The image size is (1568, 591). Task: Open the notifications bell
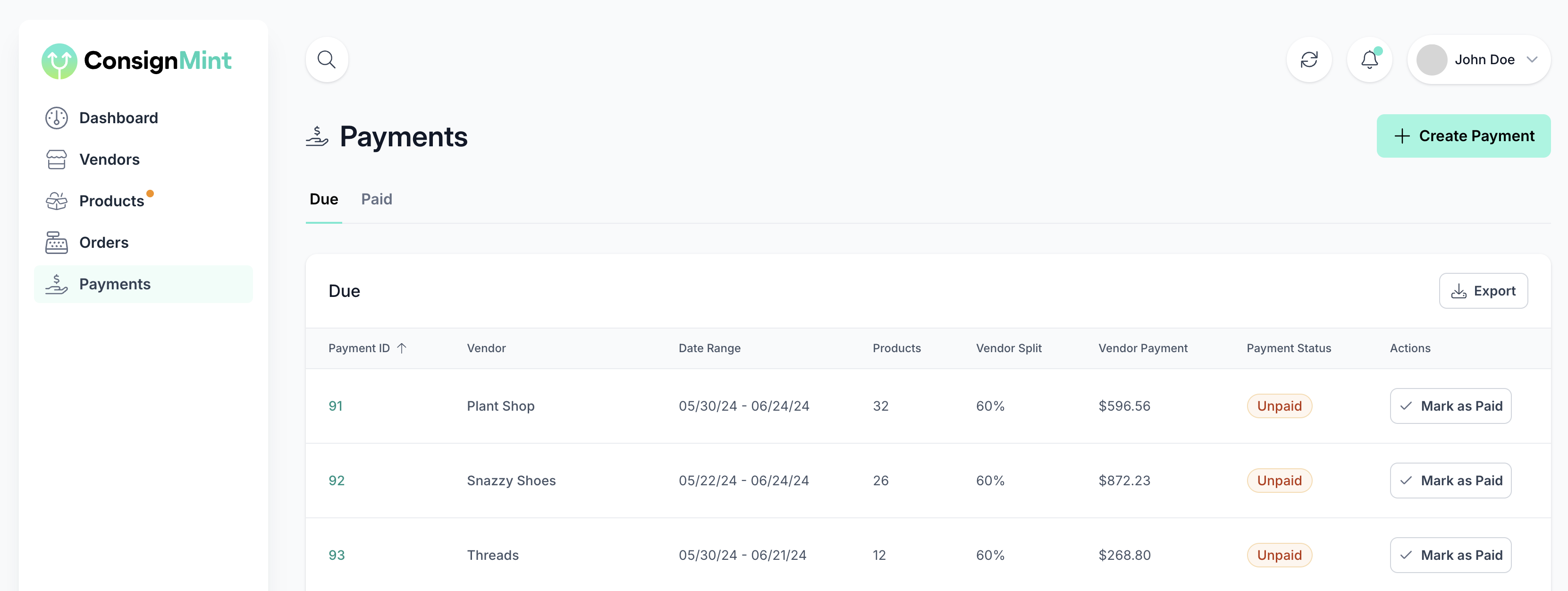(x=1369, y=59)
